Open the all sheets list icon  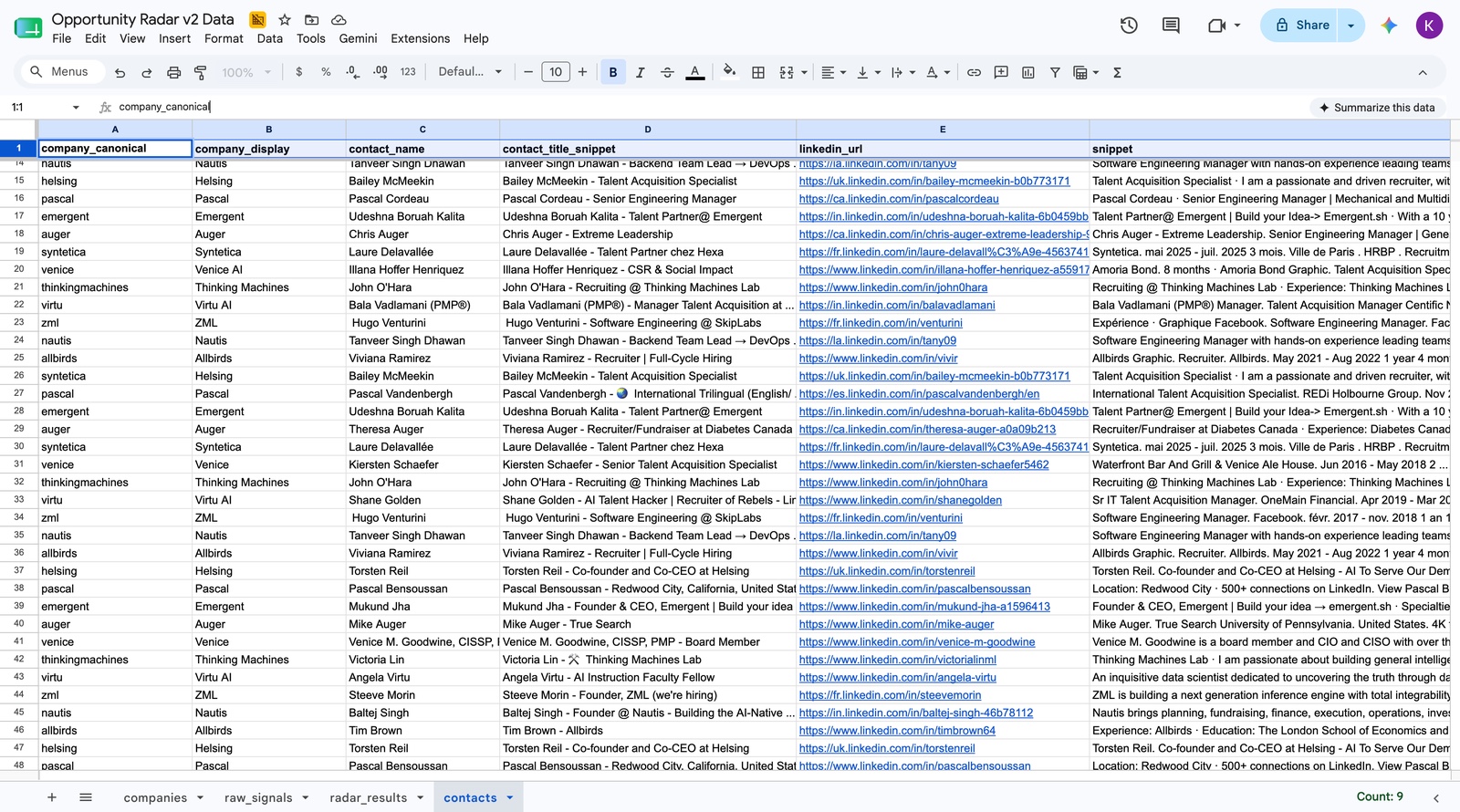coord(86,797)
